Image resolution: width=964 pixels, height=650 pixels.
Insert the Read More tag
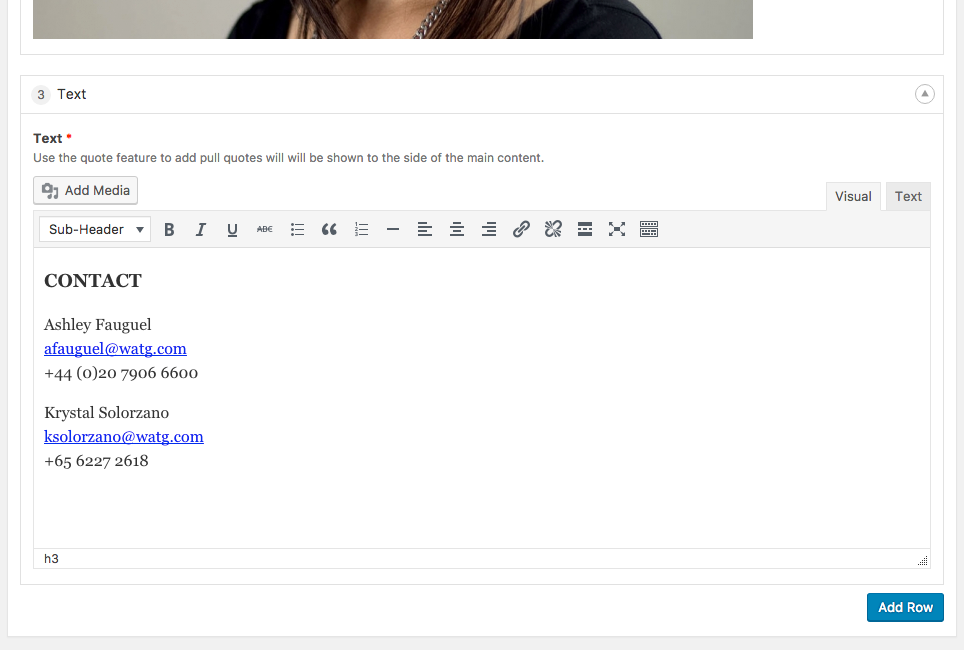click(585, 230)
